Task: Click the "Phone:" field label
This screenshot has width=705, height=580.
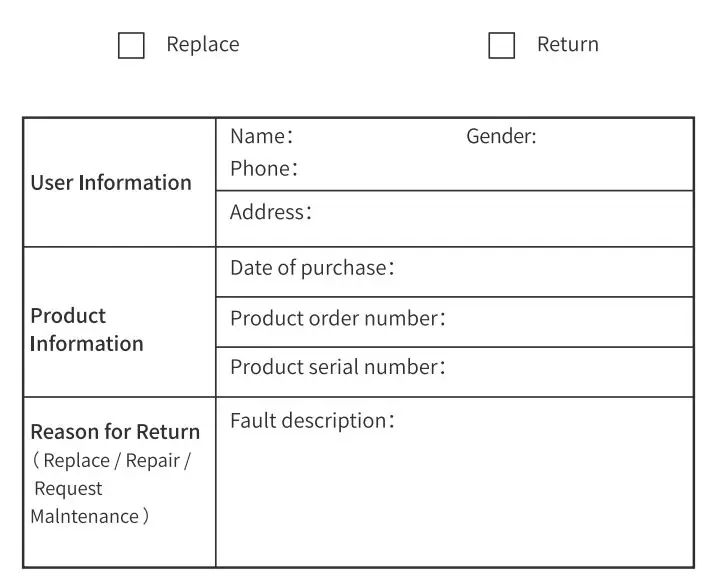Action: (264, 169)
